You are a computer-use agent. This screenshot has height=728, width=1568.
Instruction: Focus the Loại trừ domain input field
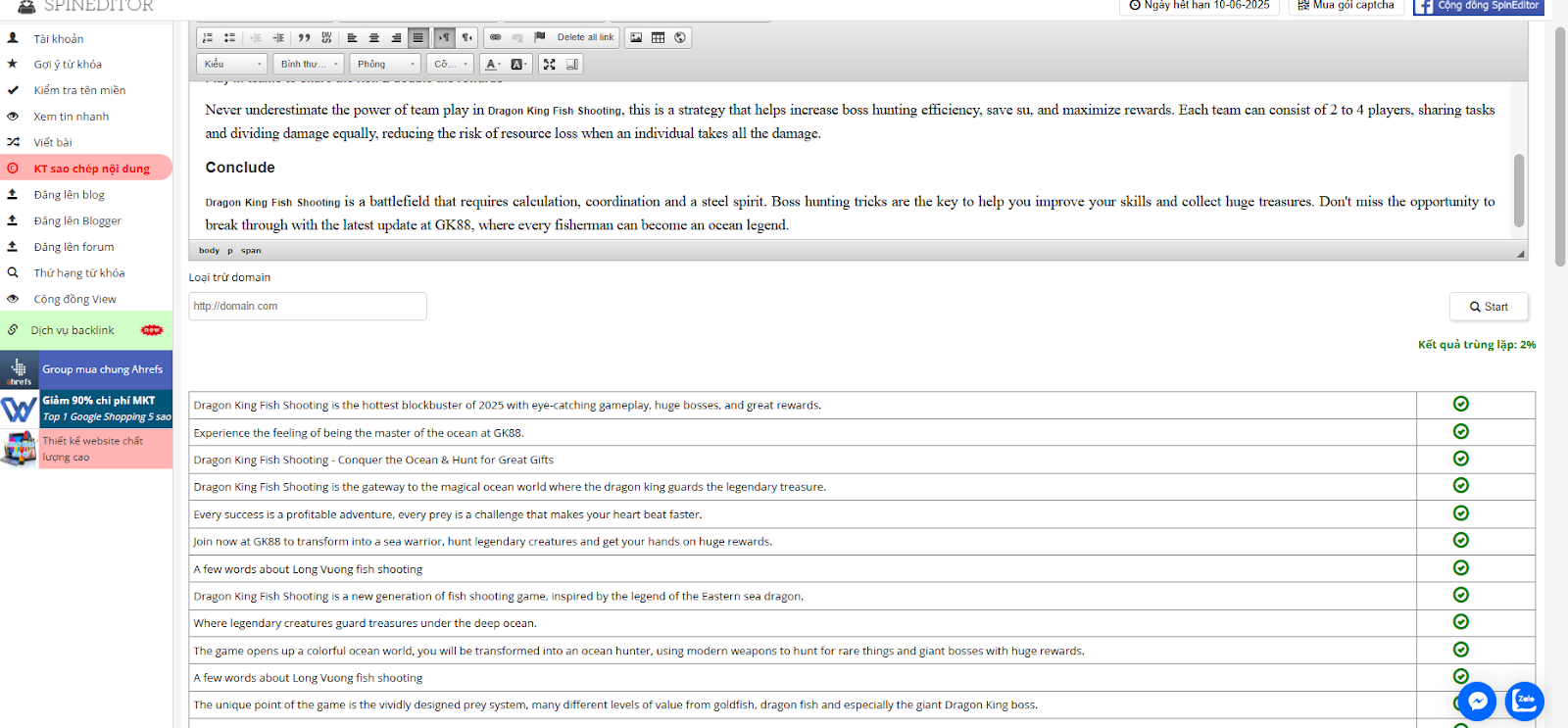[308, 306]
